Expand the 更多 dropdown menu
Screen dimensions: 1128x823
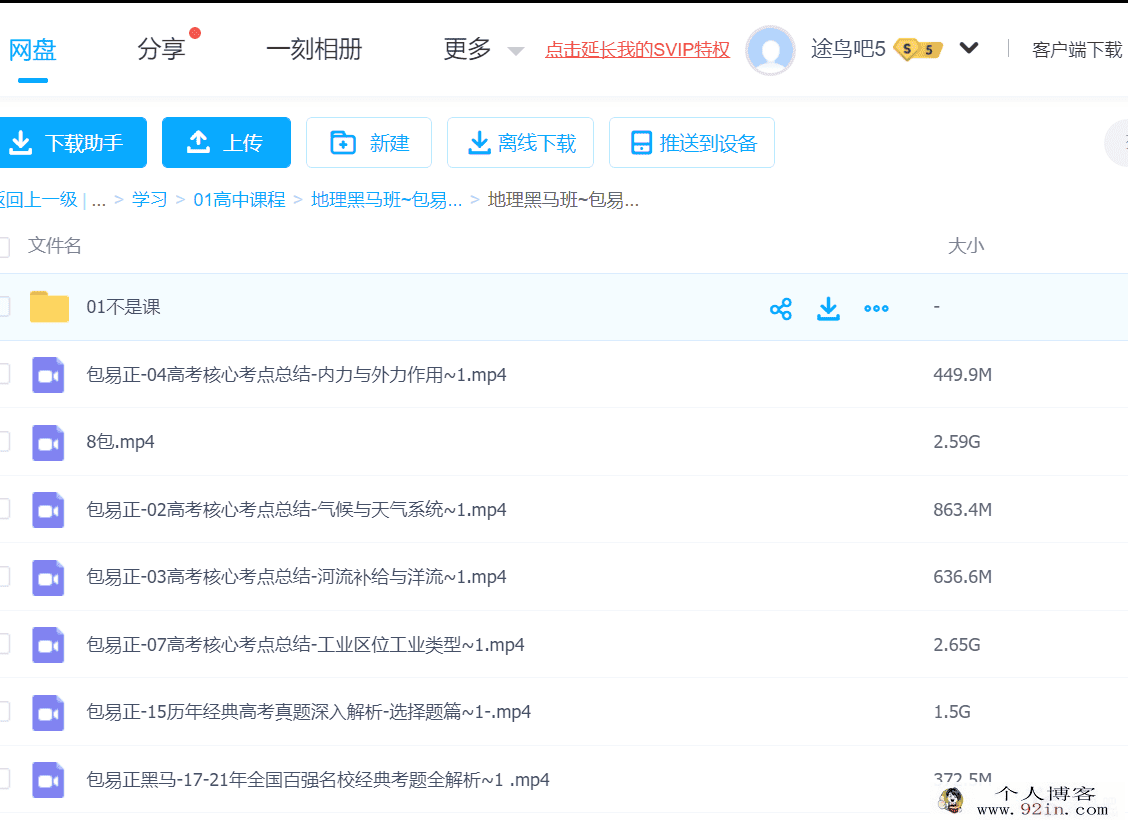click(515, 51)
